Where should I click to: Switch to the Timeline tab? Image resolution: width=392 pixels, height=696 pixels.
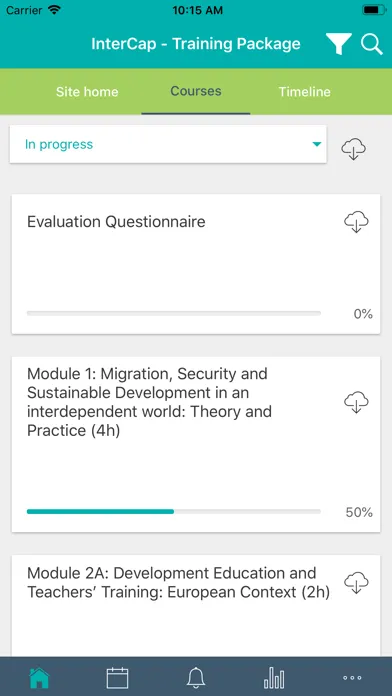click(305, 92)
